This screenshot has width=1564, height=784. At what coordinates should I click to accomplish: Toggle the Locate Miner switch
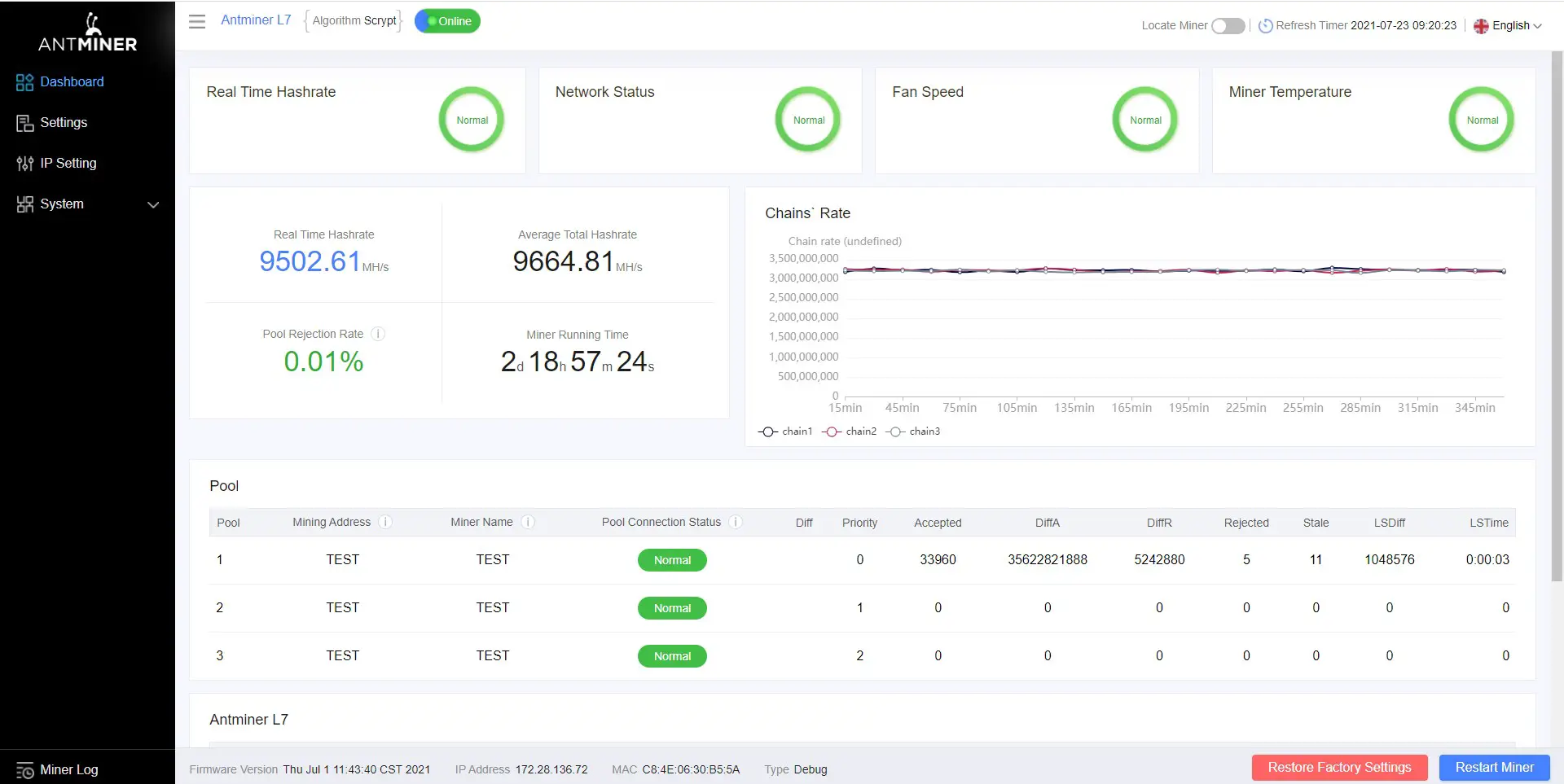point(1228,26)
